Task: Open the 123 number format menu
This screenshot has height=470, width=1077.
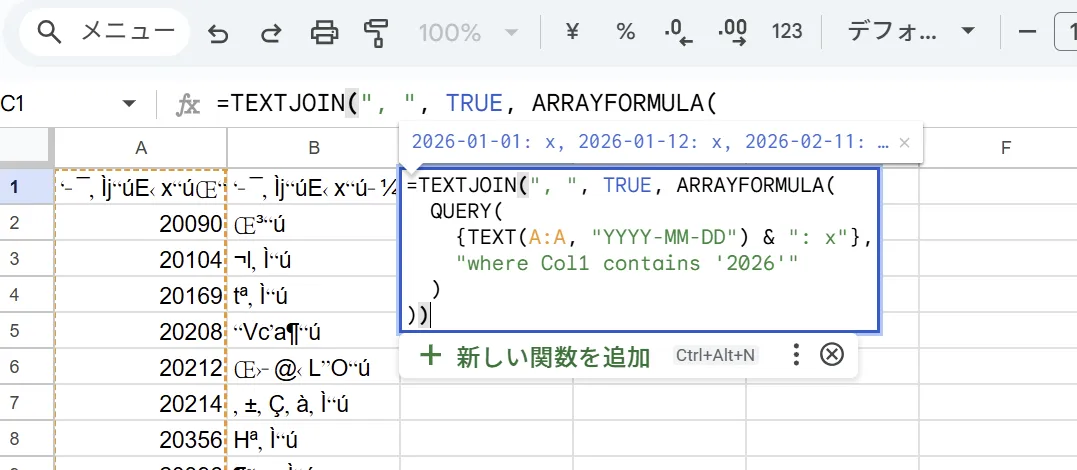Action: click(787, 32)
